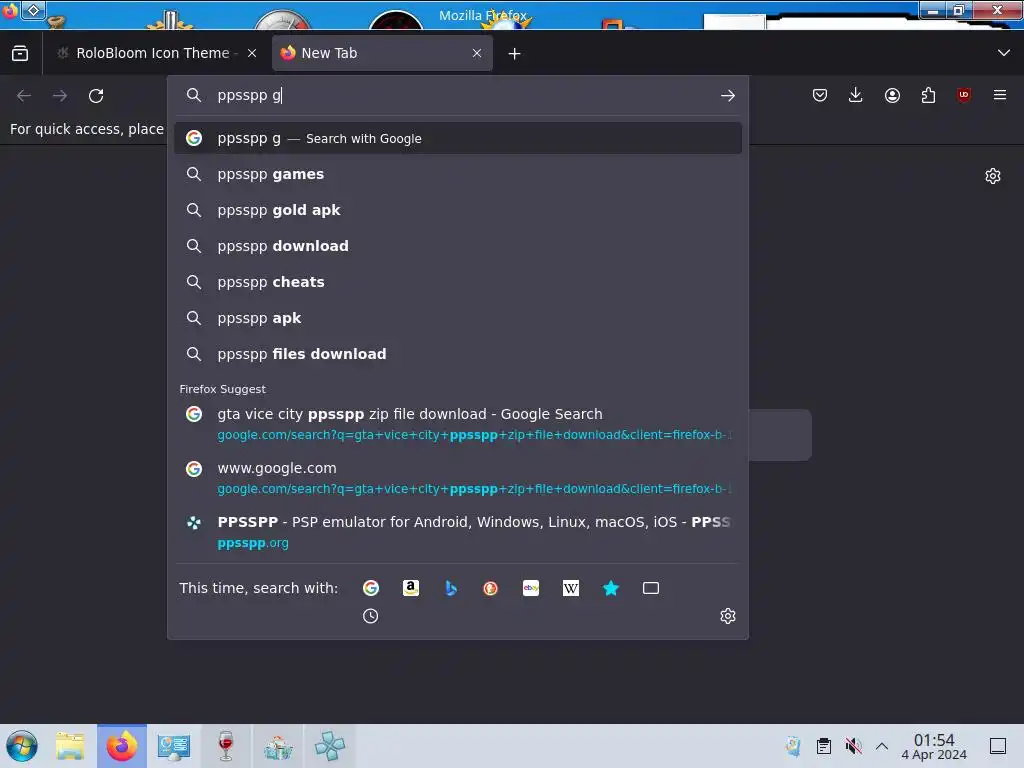Search with eBay one-off engine icon
1024x768 pixels.
tap(531, 588)
